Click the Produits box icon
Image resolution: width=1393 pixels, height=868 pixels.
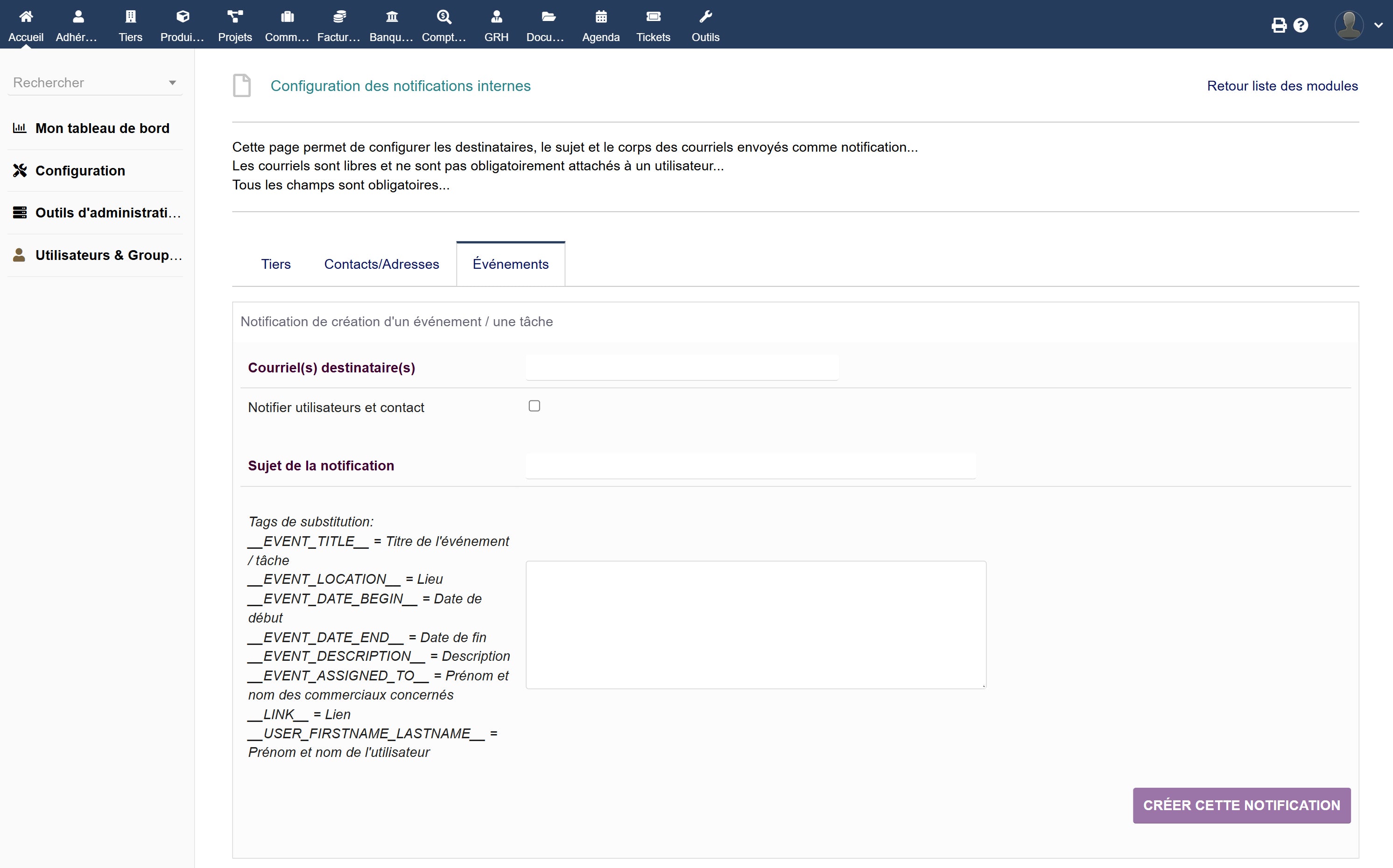coord(183,17)
